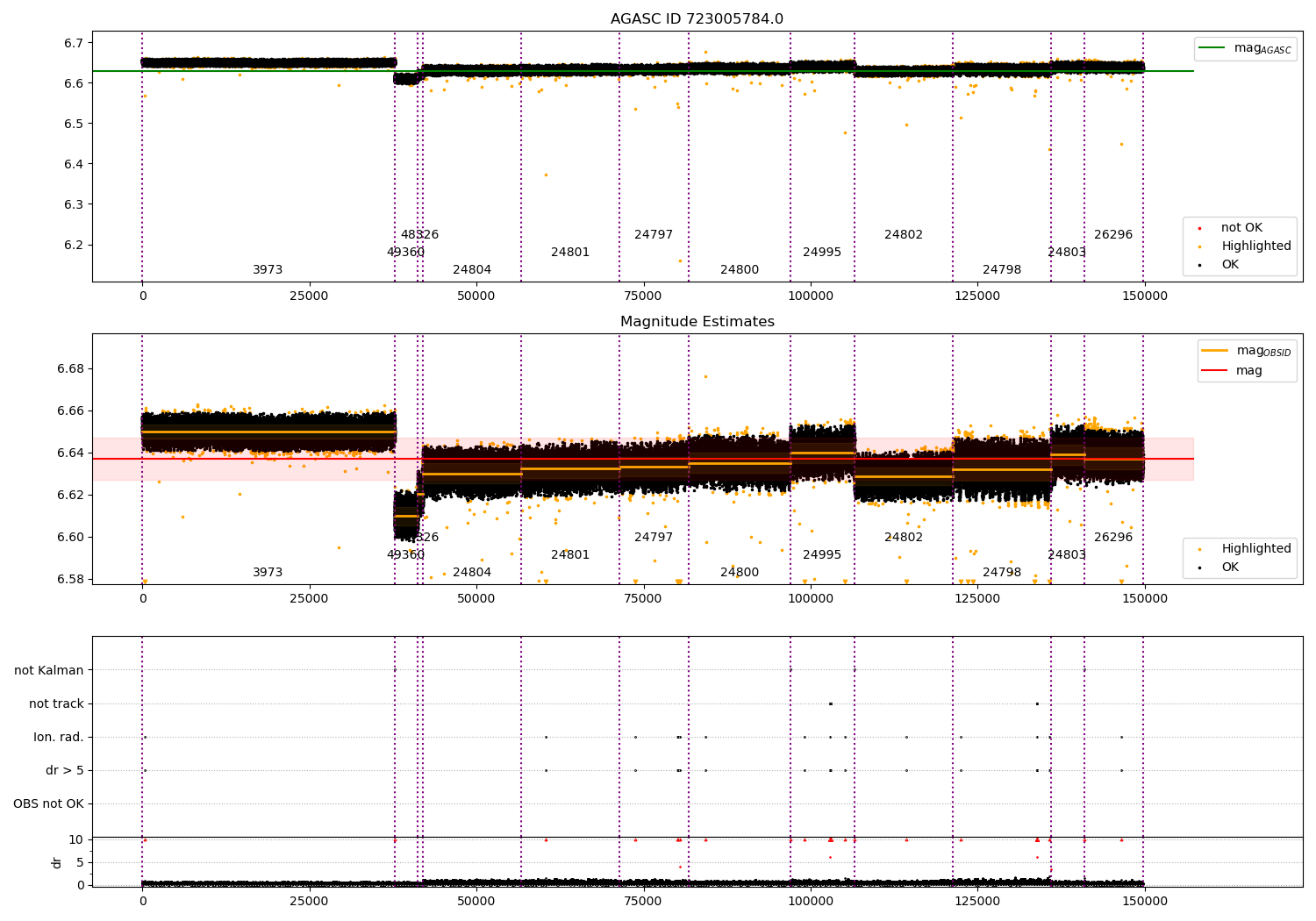Viewport: 1316px width, 921px height.
Task: Click OBSID label 24803 in the Magnitude Estimates plot
Action: [x=1067, y=555]
